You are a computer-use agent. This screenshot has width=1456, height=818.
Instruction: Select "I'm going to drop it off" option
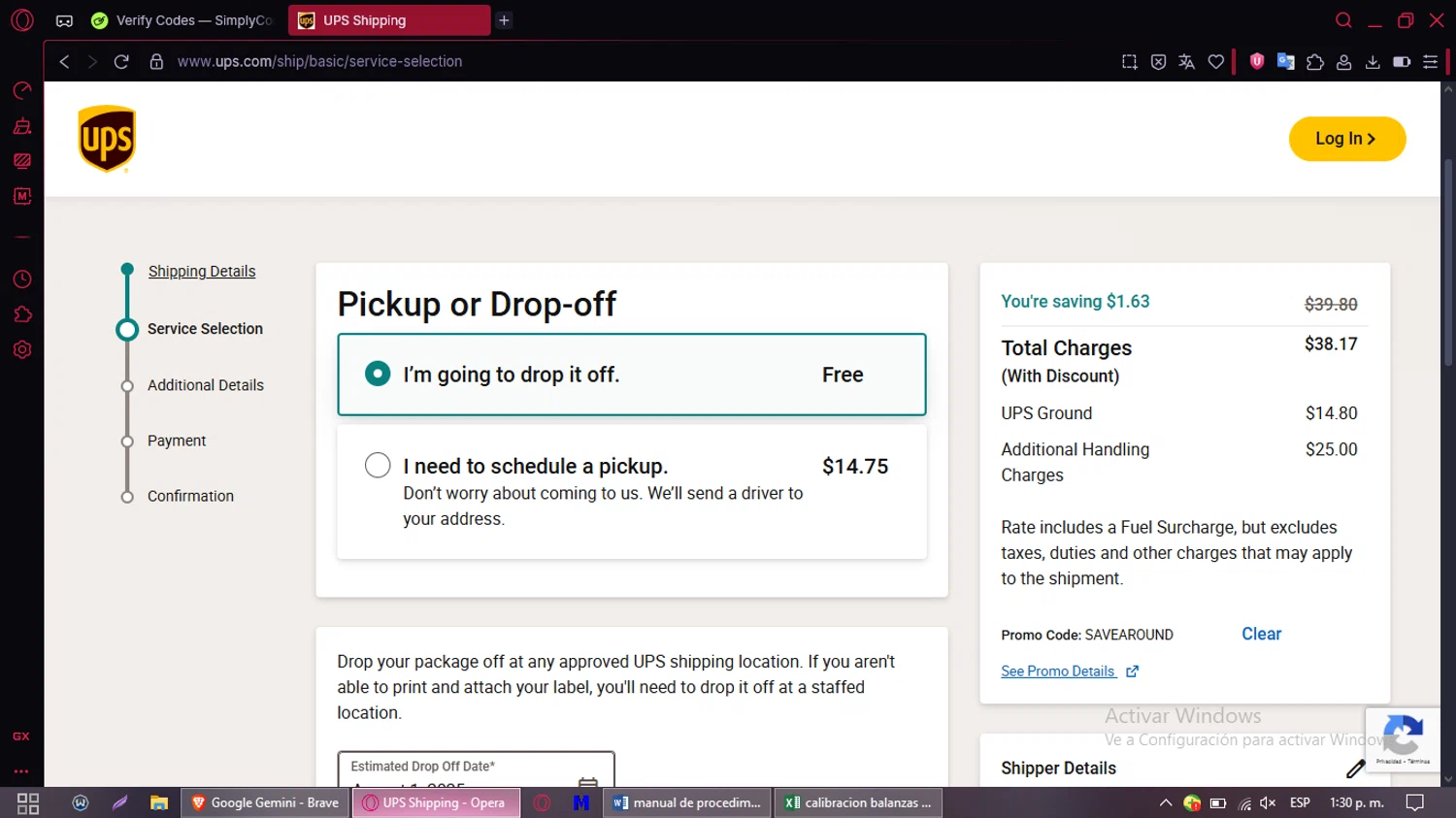[x=631, y=375]
